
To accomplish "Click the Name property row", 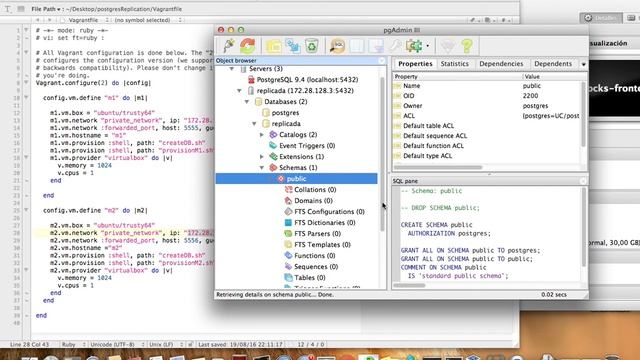I will click(x=486, y=86).
